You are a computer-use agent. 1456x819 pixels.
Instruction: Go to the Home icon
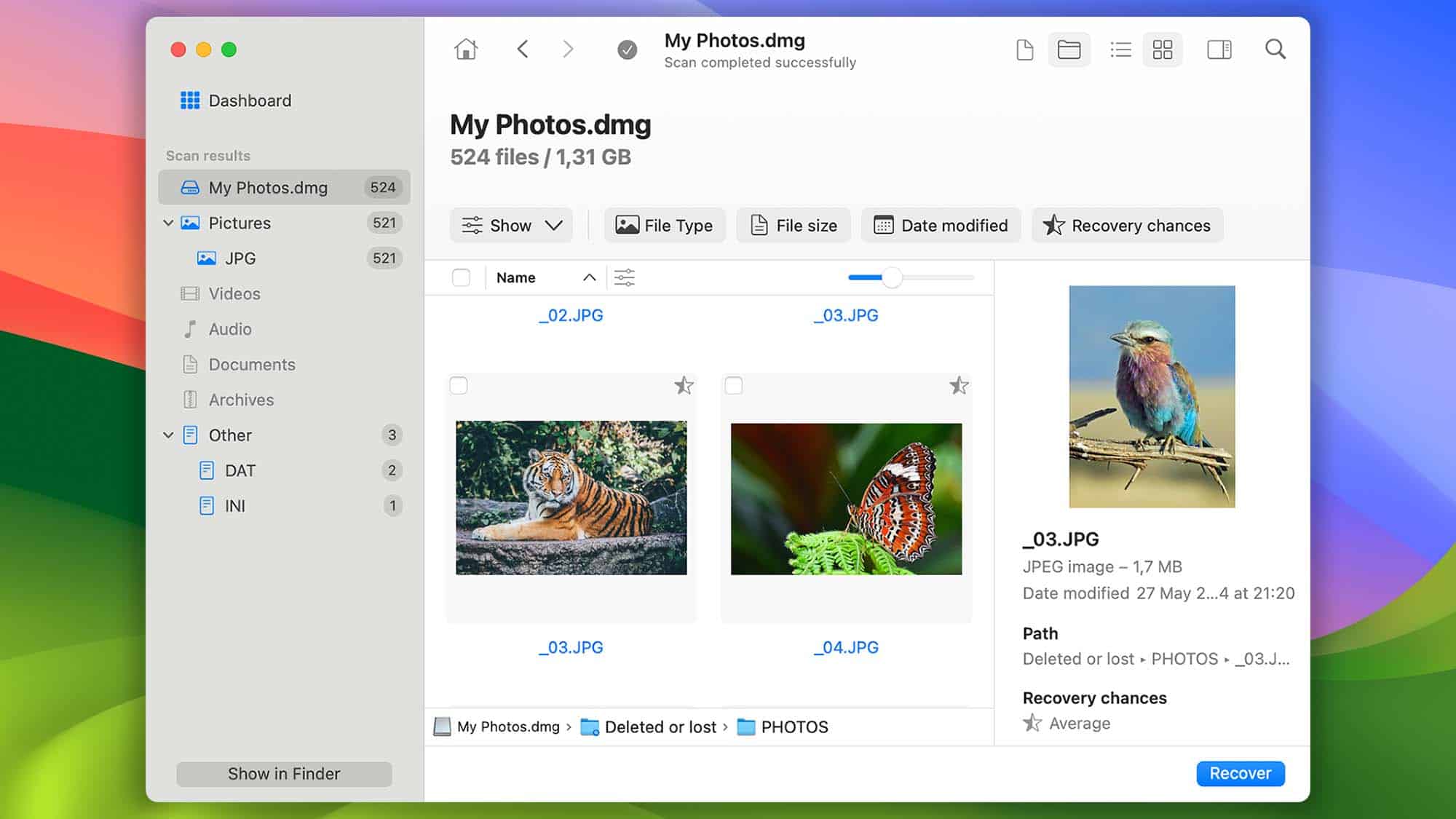click(466, 50)
